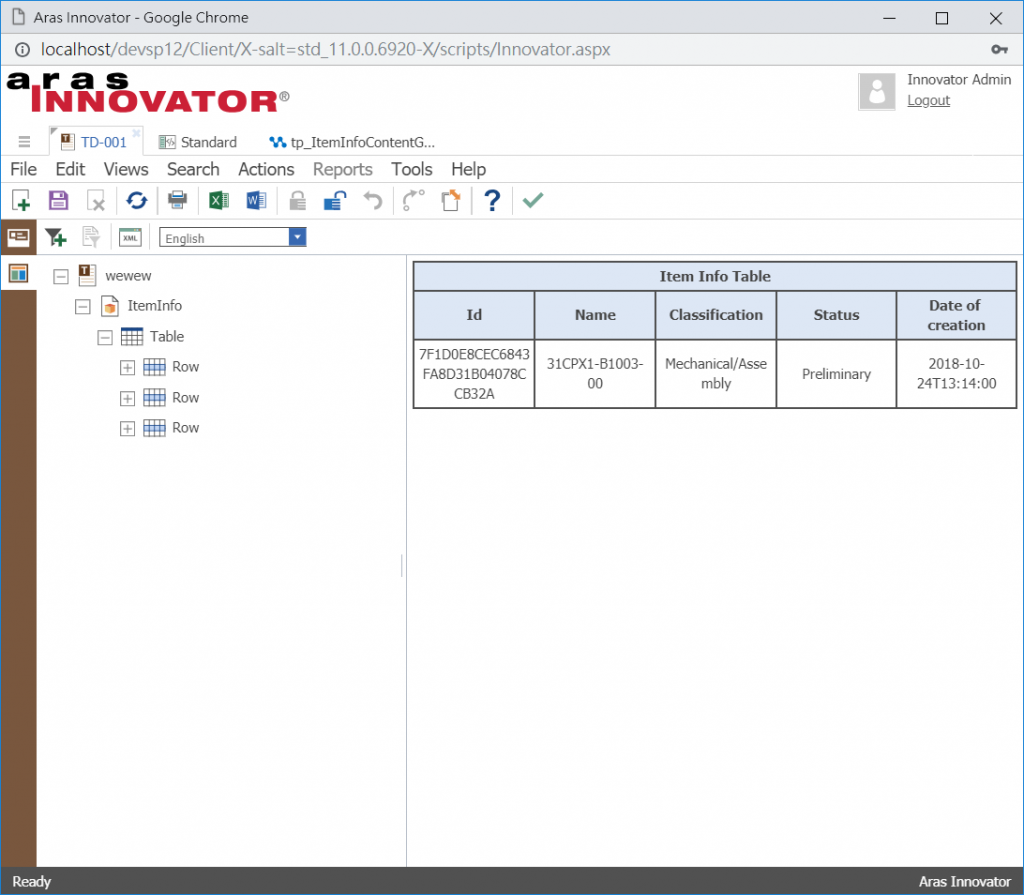The width and height of the screenshot is (1024, 895).
Task: Switch to the Standard tab
Action: pos(199,142)
